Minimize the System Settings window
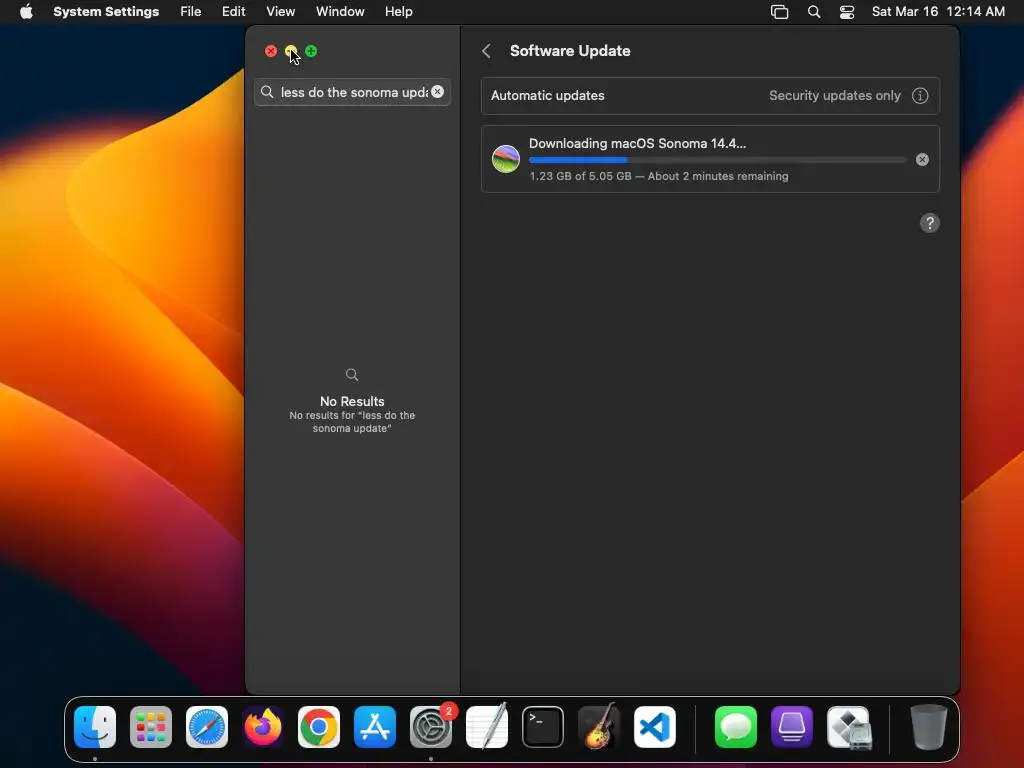The height and width of the screenshot is (768, 1024). pyautogui.click(x=291, y=51)
